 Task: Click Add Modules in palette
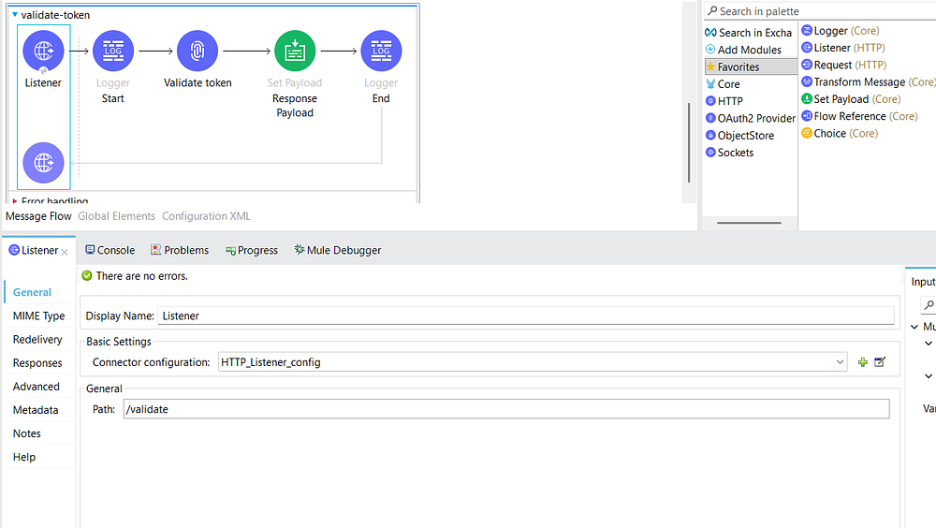click(744, 50)
